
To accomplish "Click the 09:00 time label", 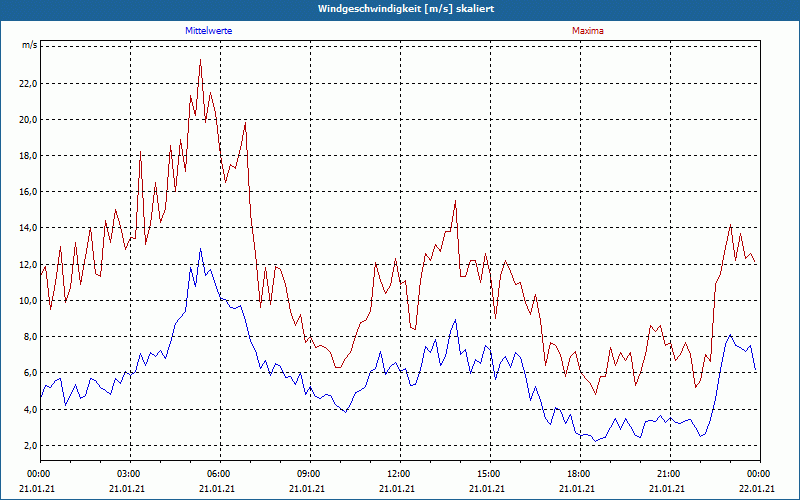I will coord(310,474).
